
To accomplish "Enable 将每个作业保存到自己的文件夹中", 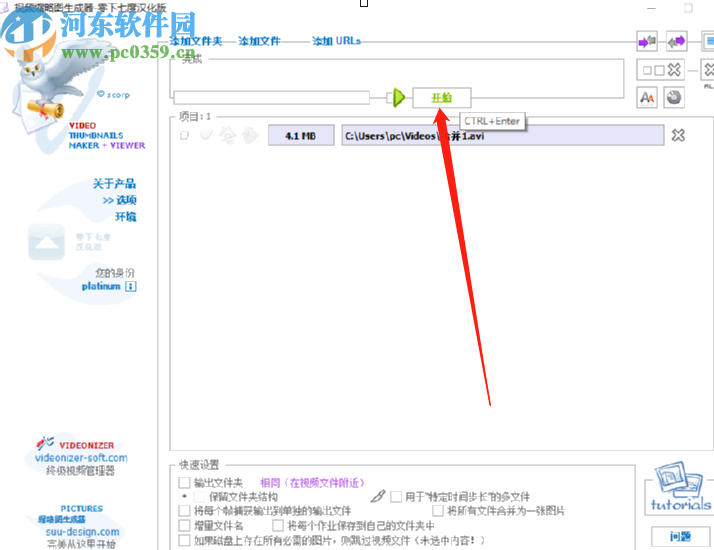I will (x=278, y=525).
